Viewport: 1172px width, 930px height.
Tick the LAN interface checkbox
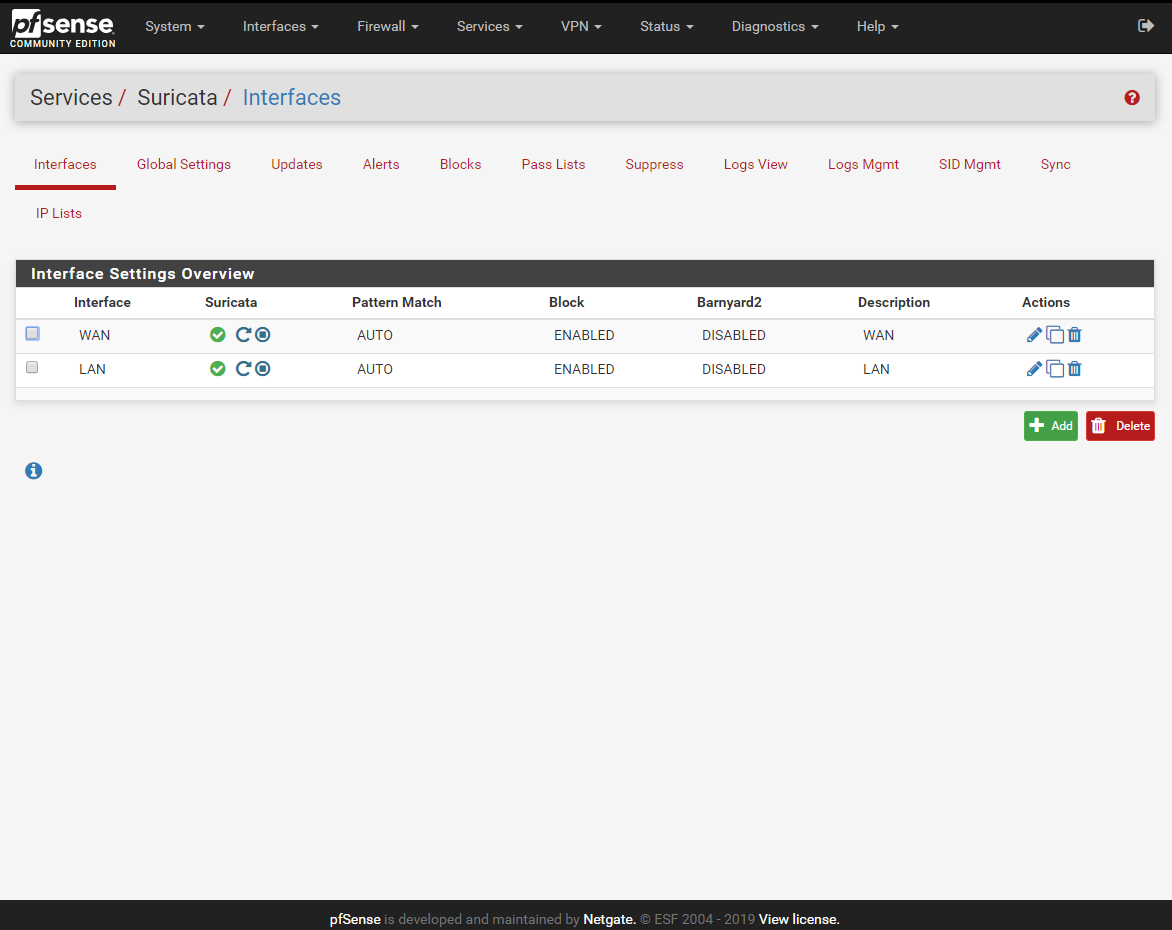click(x=32, y=368)
